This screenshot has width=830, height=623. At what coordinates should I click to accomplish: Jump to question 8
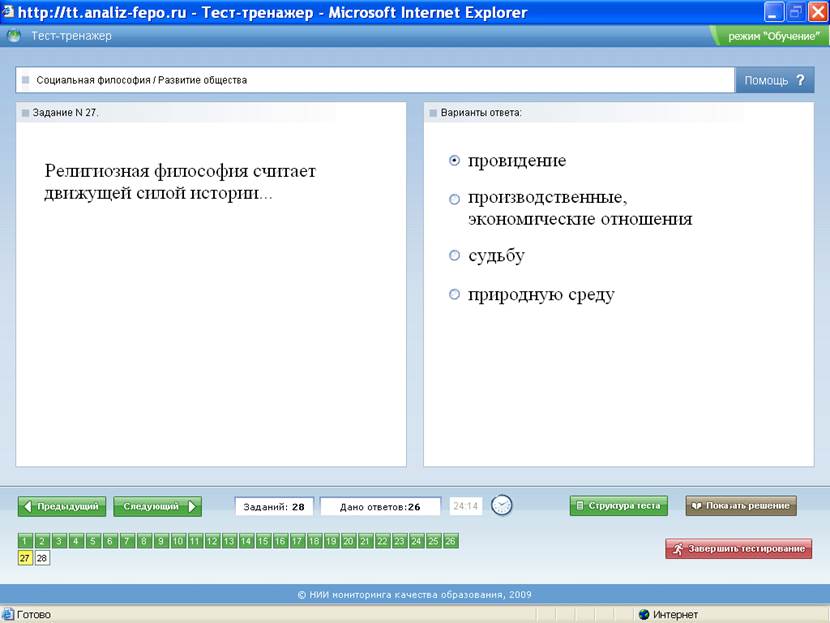[143, 541]
